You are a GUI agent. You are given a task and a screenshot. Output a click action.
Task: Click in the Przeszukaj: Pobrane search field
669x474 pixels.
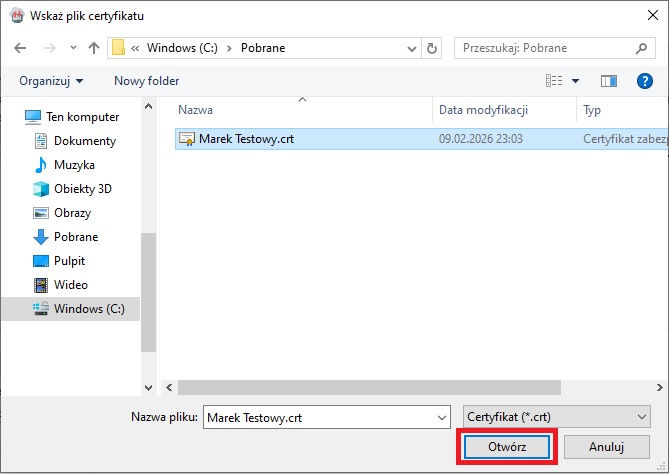545,47
